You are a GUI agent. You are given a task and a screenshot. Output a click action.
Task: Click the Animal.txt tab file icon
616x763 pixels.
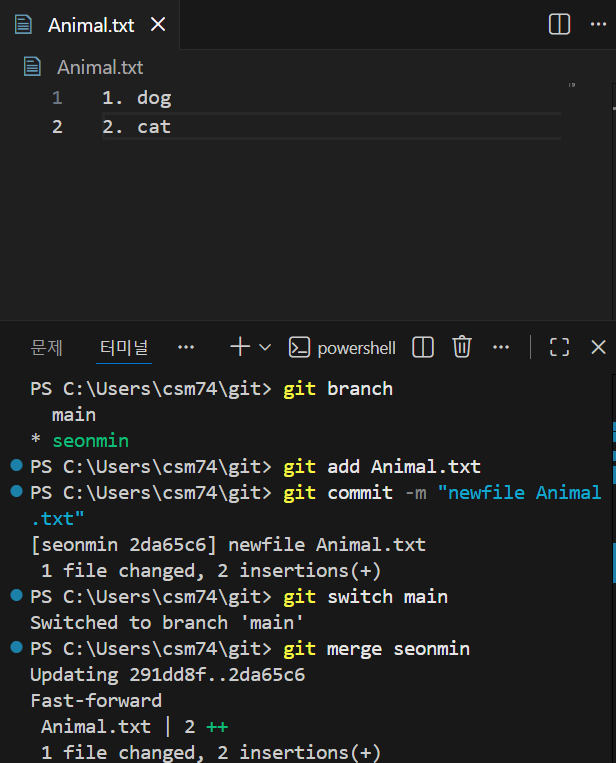pyautogui.click(x=23, y=24)
